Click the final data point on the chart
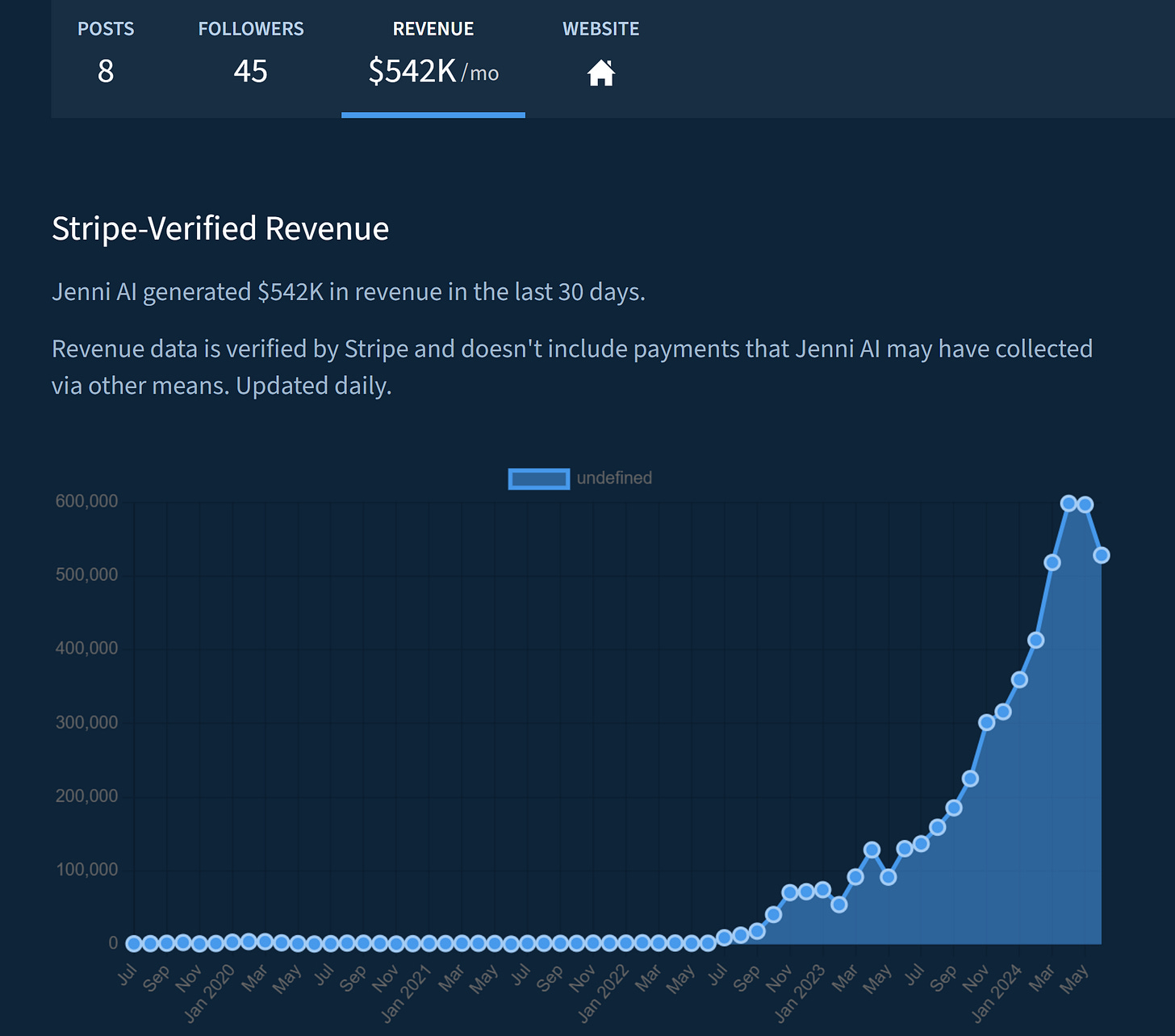 pyautogui.click(x=1101, y=555)
